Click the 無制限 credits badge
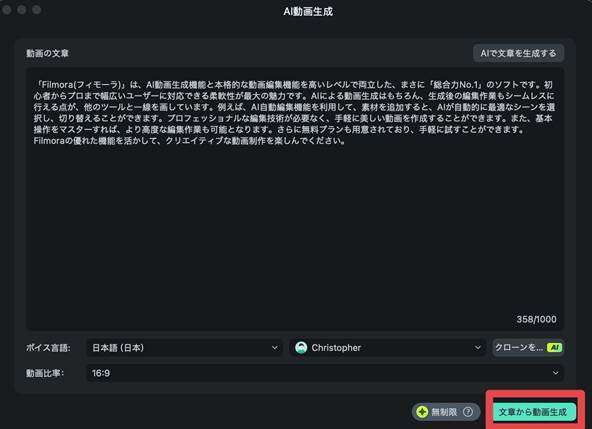 click(x=446, y=412)
